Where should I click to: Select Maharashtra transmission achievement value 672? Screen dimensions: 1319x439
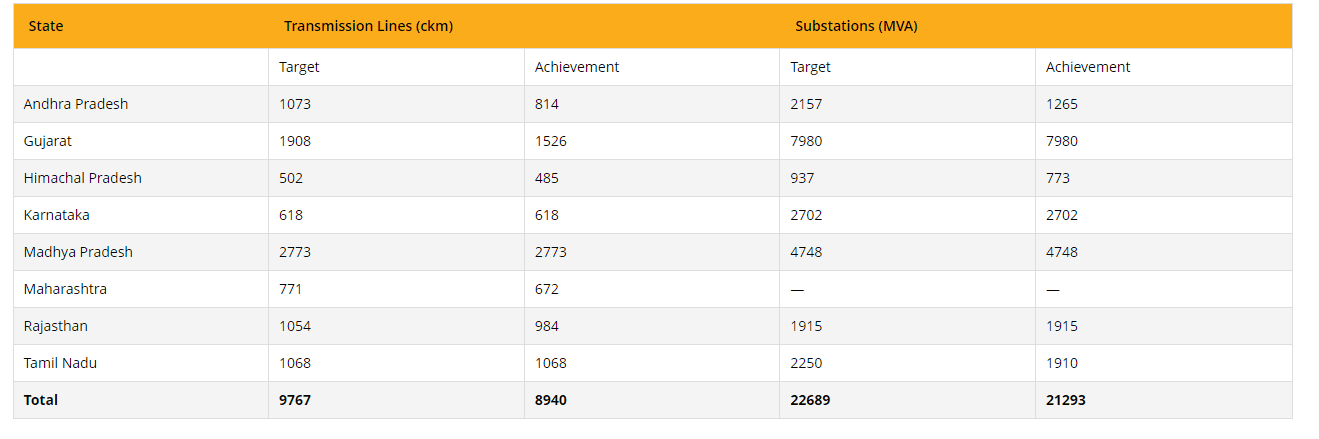click(x=547, y=289)
